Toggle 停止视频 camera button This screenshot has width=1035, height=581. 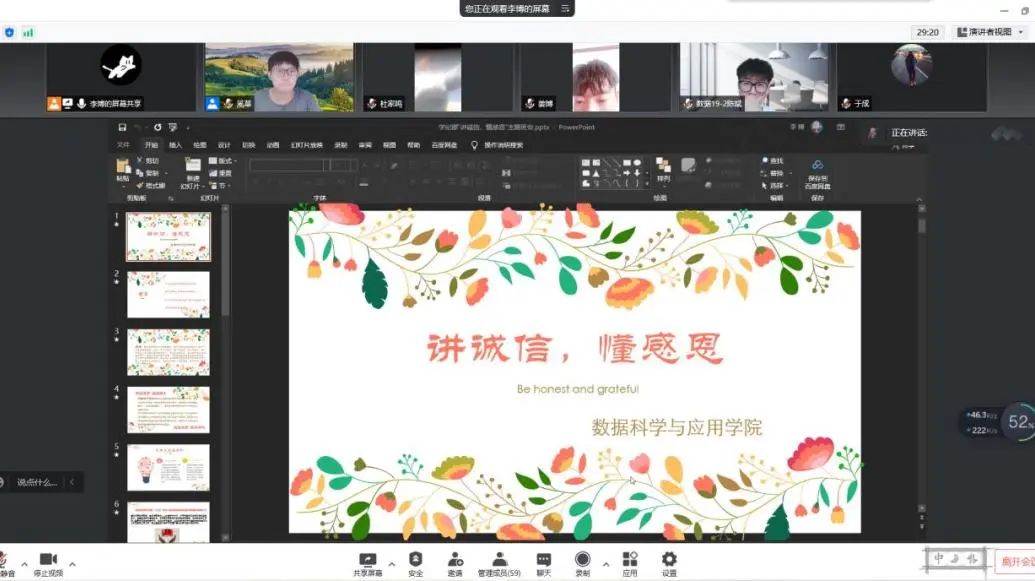(x=47, y=562)
